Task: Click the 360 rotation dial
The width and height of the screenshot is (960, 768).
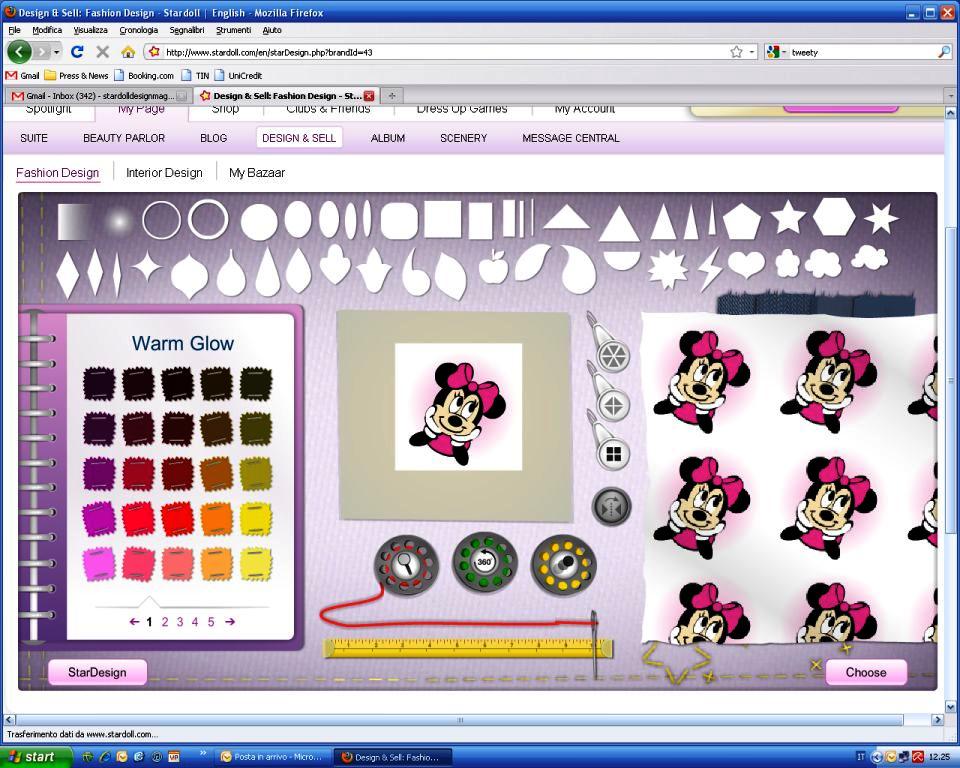Action: [x=484, y=562]
